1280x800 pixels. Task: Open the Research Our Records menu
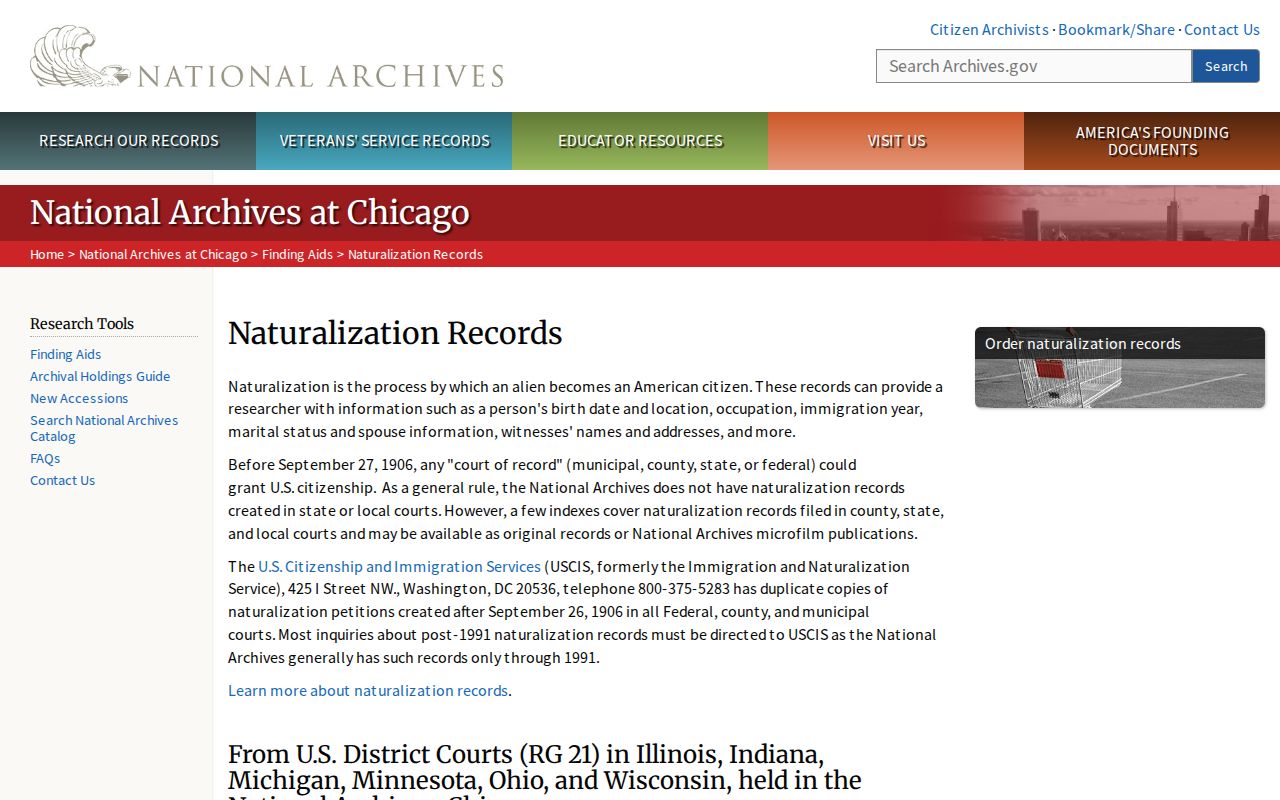pos(128,141)
